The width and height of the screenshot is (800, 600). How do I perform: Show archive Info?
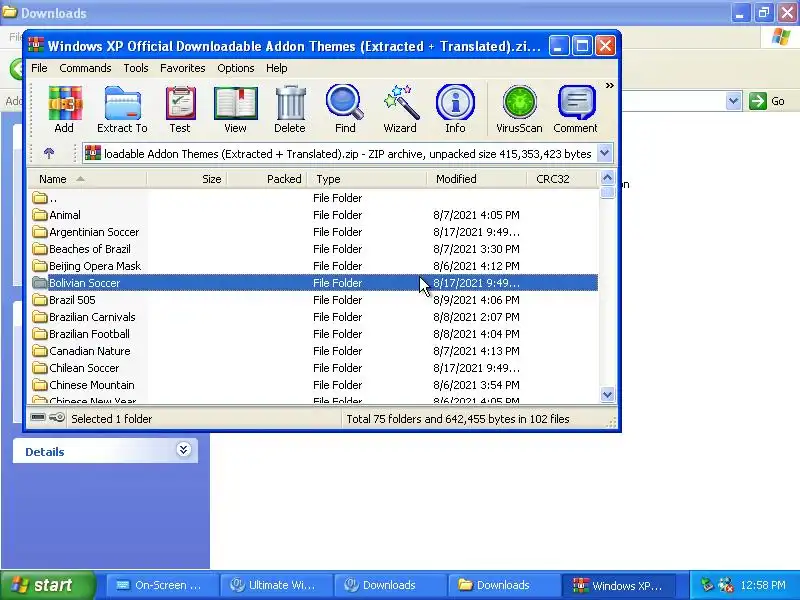pyautogui.click(x=455, y=109)
